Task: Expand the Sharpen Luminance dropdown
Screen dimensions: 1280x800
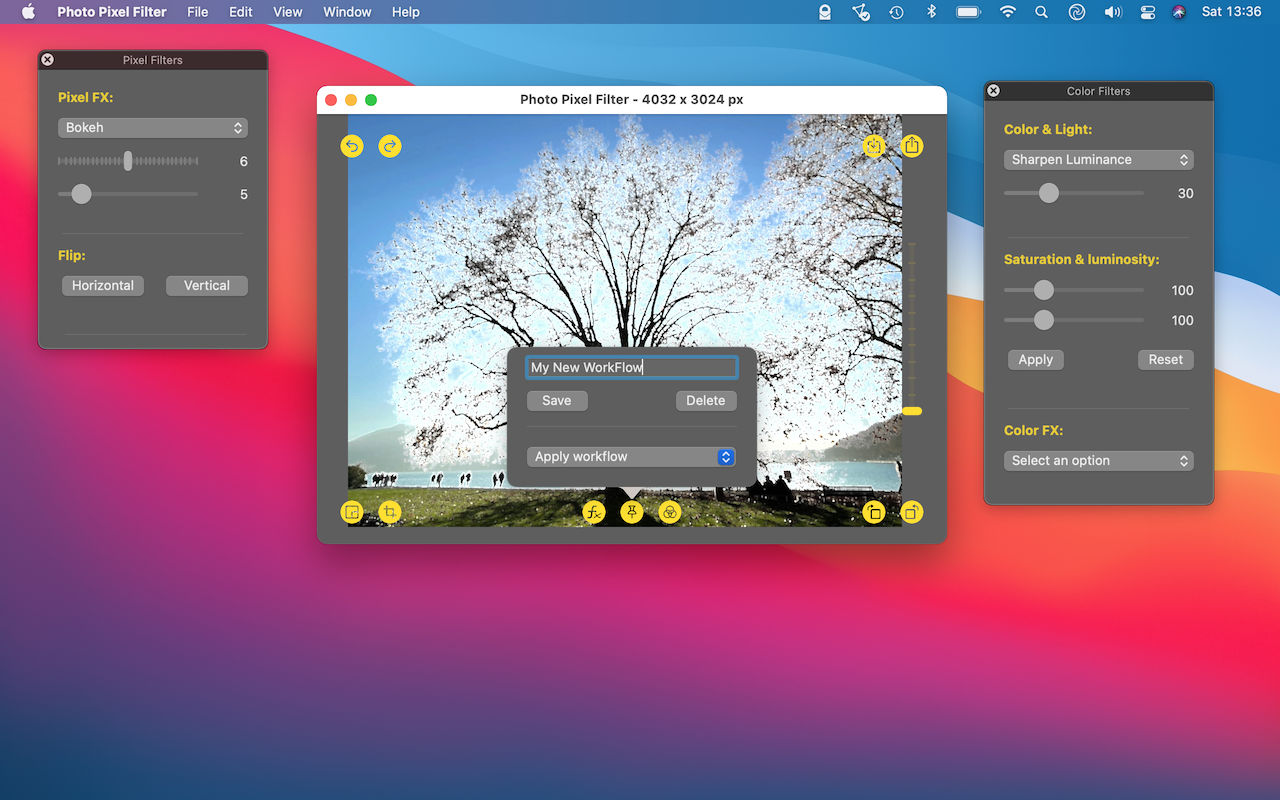Action: pyautogui.click(x=1098, y=160)
